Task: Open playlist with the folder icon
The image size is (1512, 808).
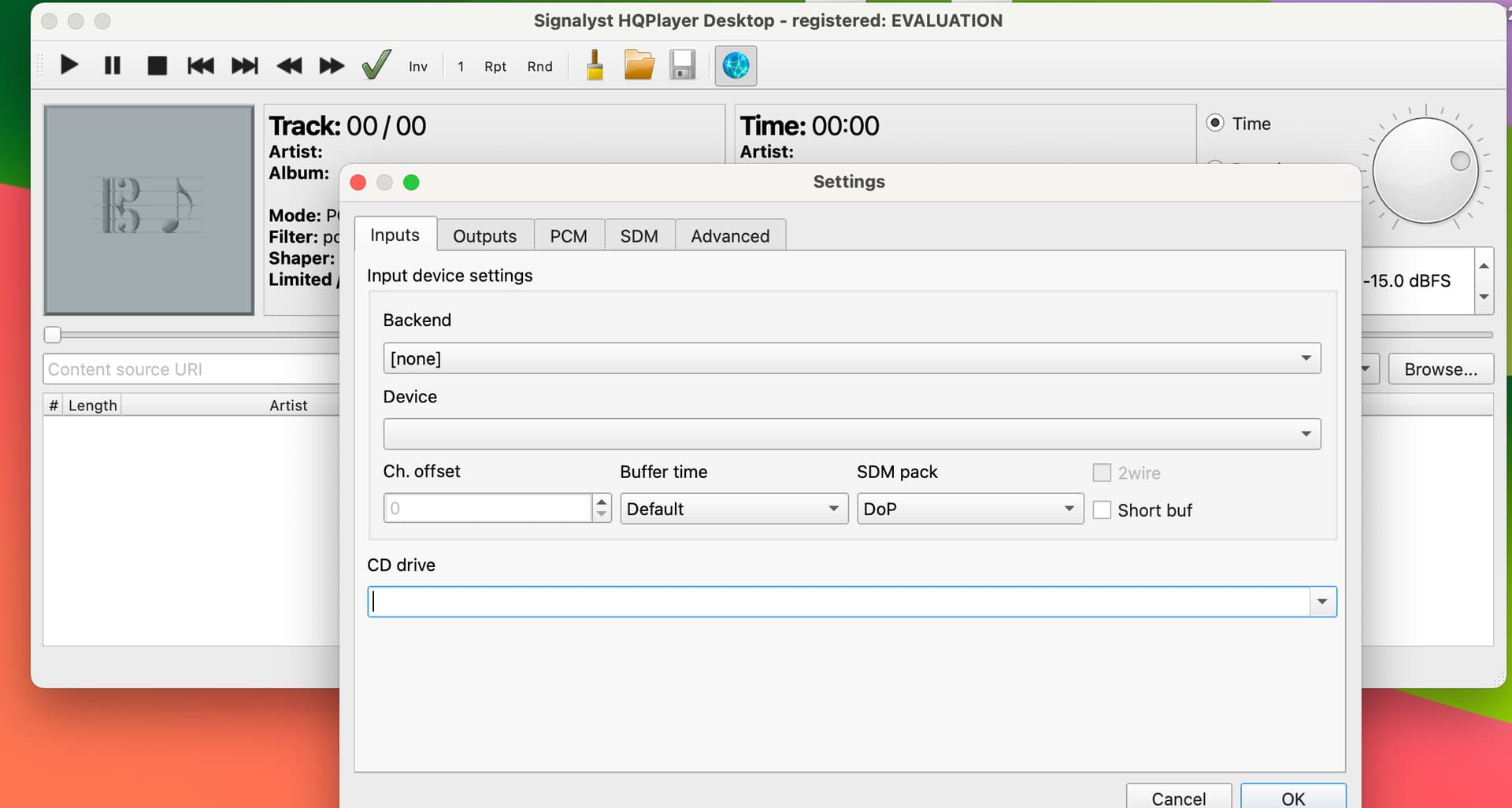Action: tap(639, 65)
